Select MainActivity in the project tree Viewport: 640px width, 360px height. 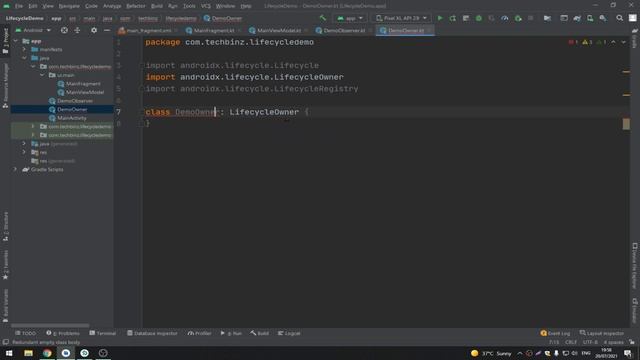(72, 118)
